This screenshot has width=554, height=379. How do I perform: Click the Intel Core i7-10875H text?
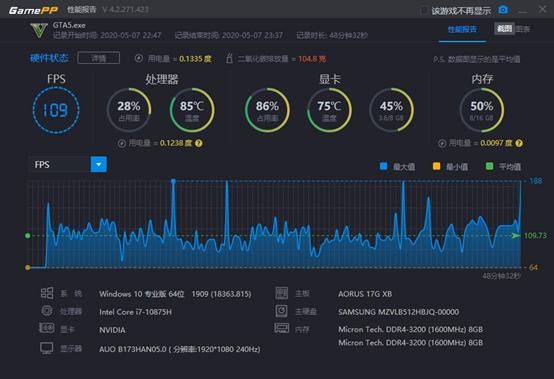pyautogui.click(x=135, y=312)
